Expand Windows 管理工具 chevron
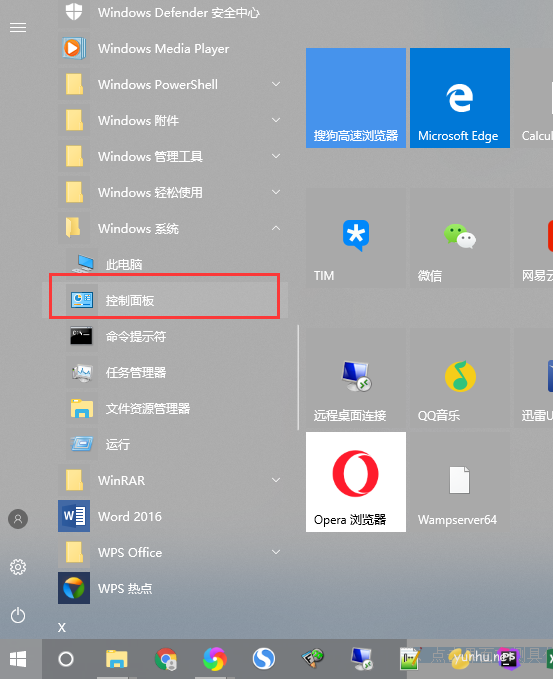 (276, 156)
